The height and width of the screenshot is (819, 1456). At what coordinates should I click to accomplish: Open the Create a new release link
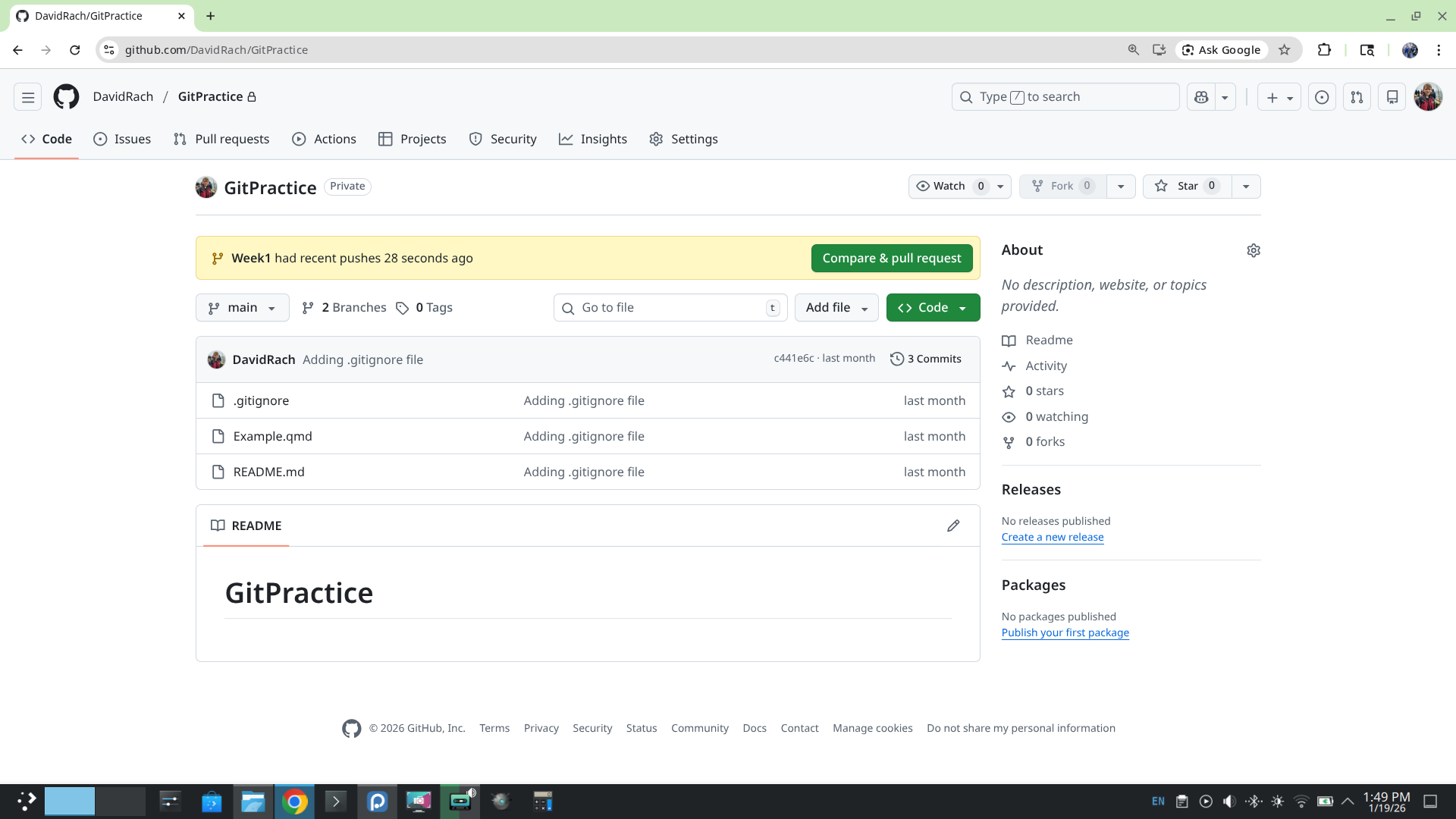point(1053,538)
